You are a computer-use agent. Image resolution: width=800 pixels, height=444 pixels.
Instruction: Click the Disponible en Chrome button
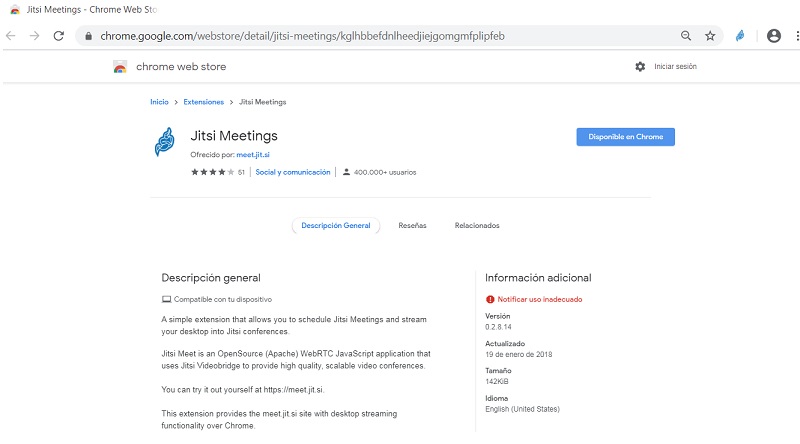click(625, 137)
